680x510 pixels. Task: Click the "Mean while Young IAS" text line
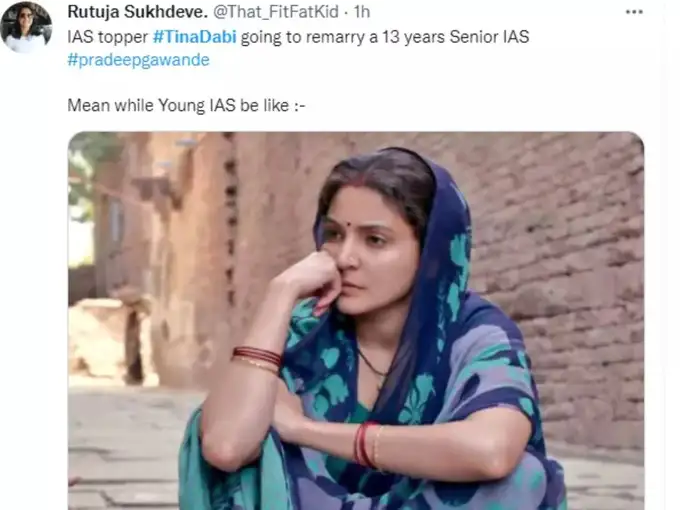point(186,105)
